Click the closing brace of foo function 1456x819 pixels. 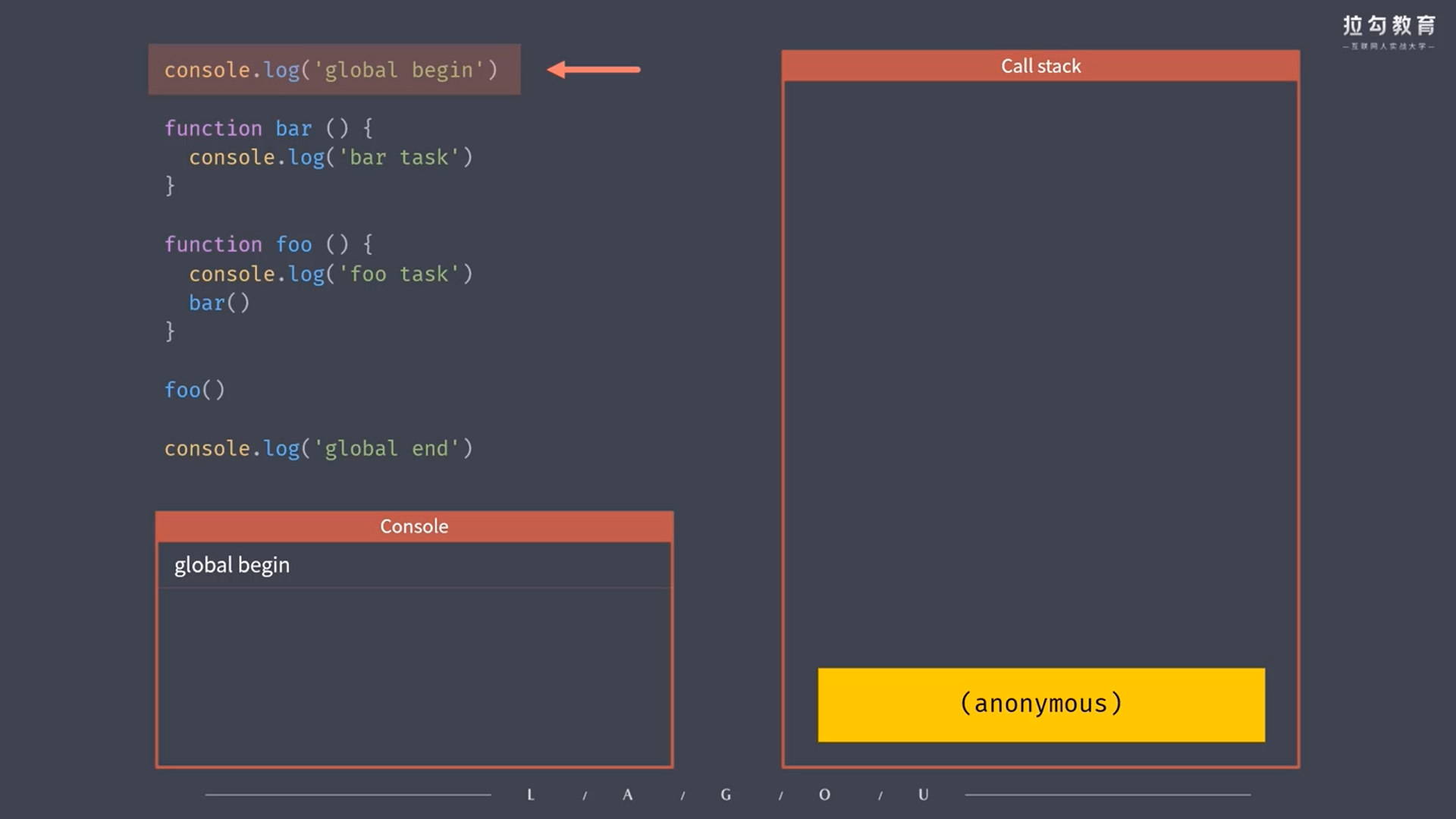click(170, 331)
